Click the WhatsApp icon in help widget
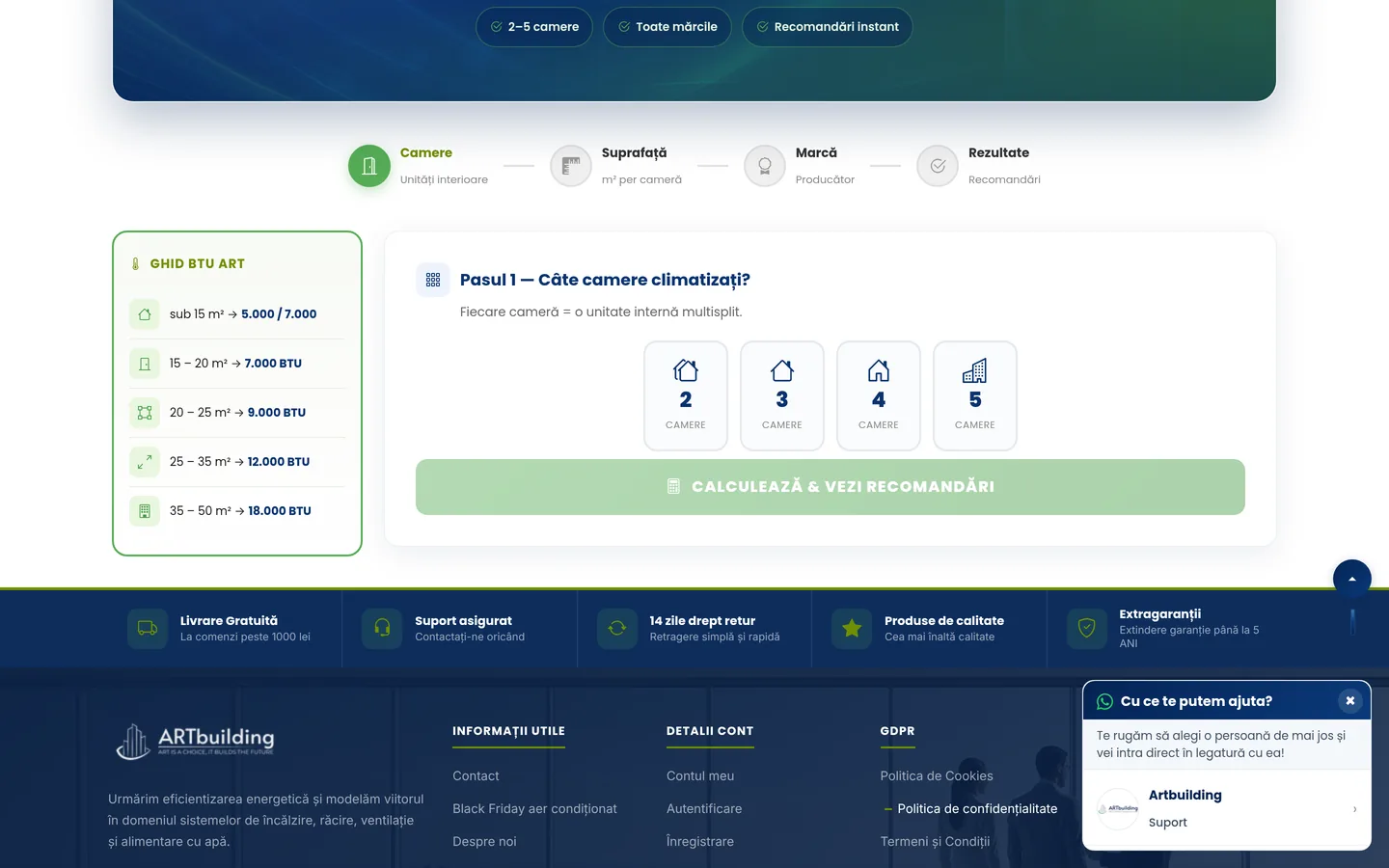The image size is (1389, 868). coord(1105,701)
